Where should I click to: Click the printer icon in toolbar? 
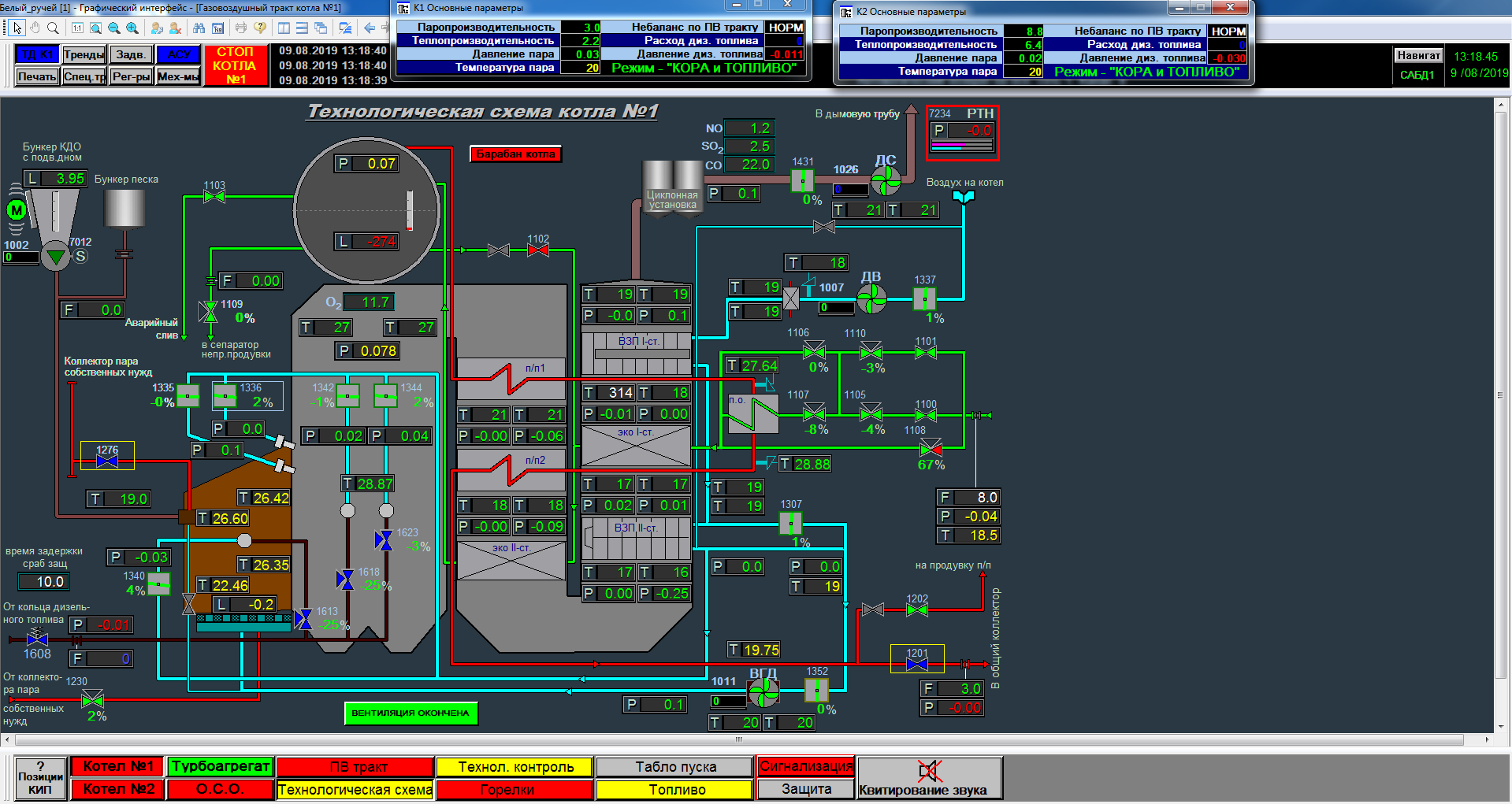coord(240,28)
